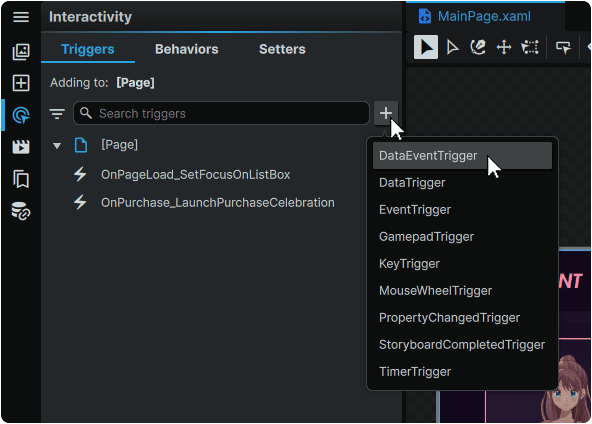Click the lightning icon beside OnPageLoad_SetFocusOnListBox

point(80,174)
